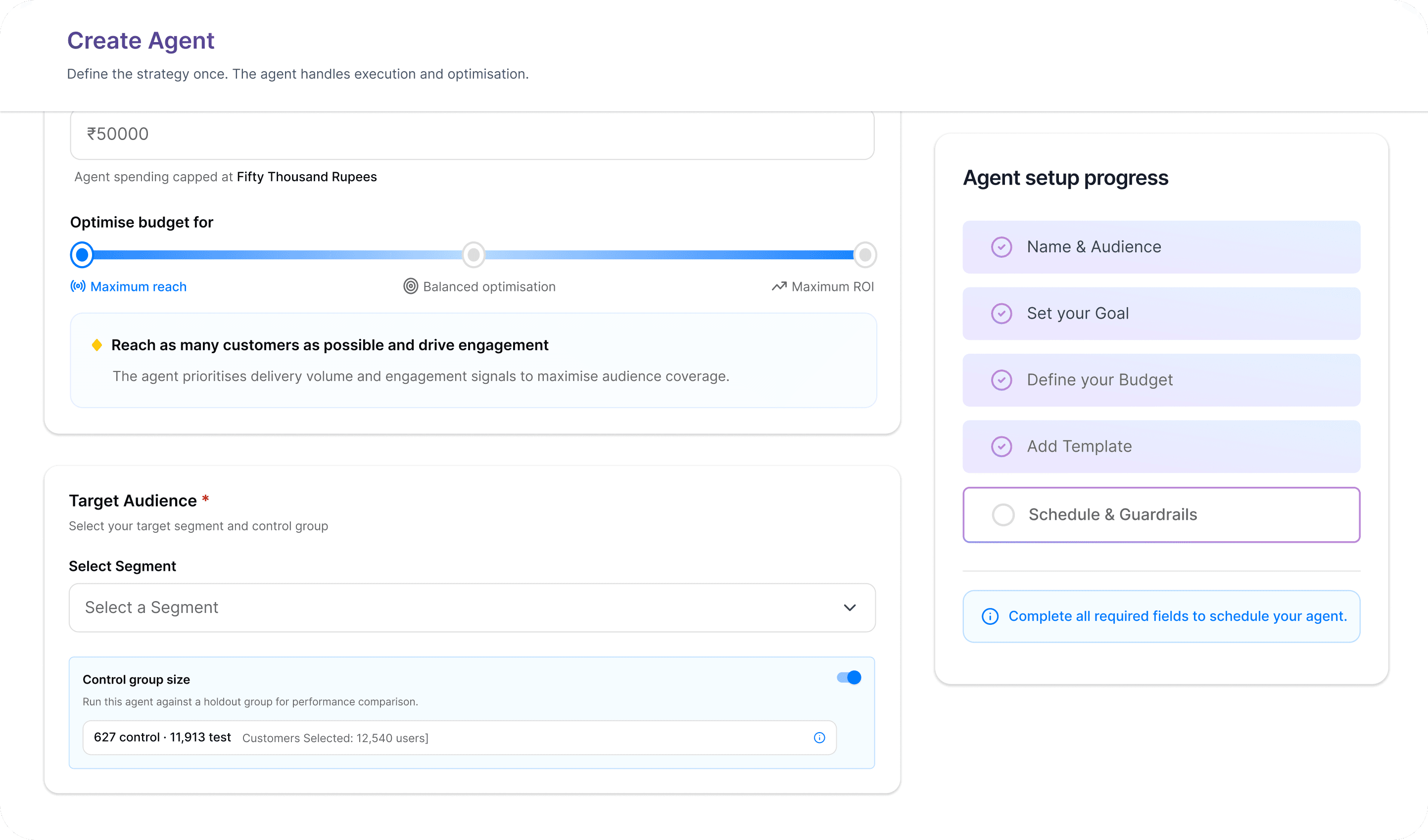Click the empty Schedule & Guardrails circle
This screenshot has height=840, width=1428.
[1003, 514]
